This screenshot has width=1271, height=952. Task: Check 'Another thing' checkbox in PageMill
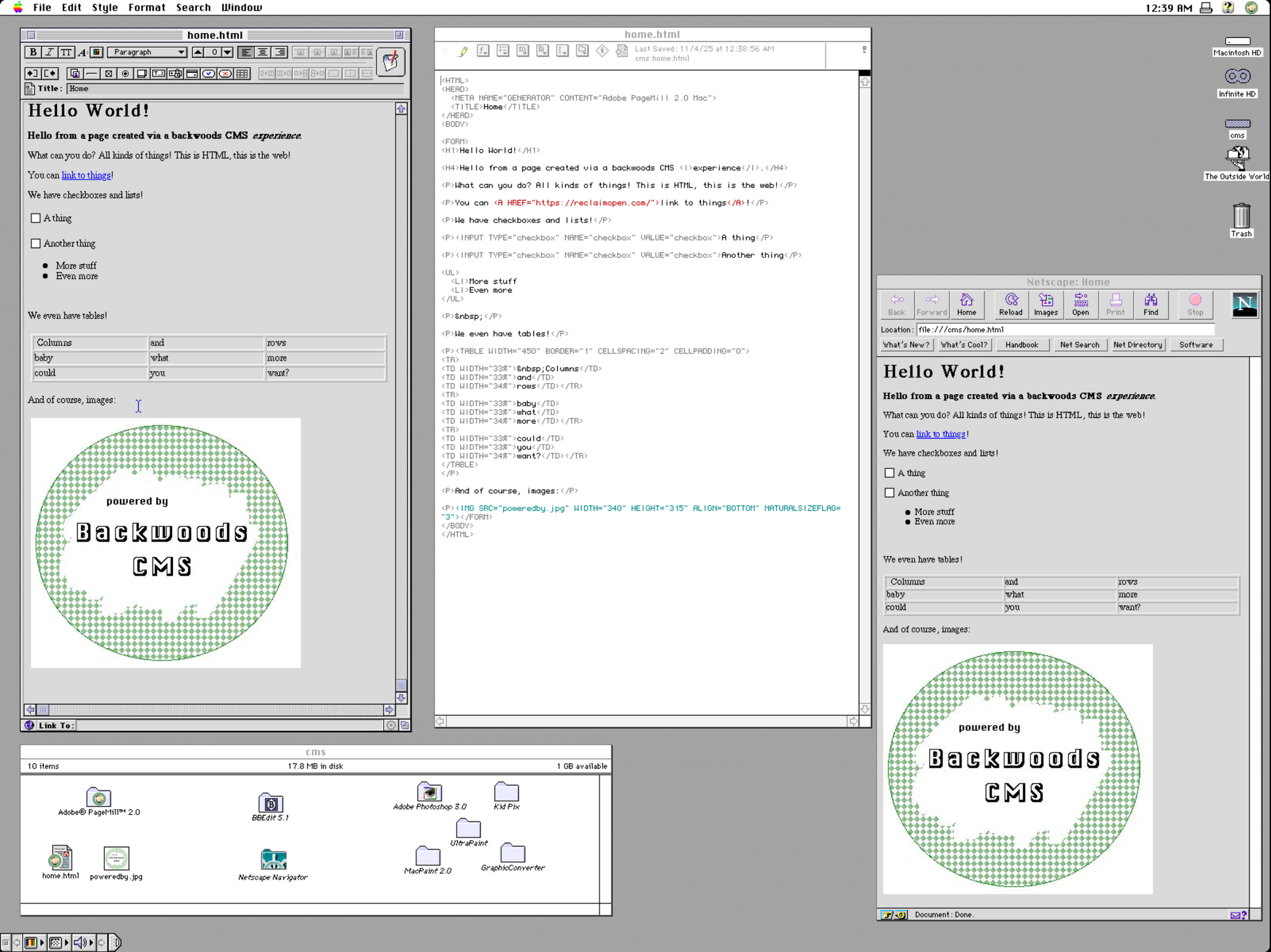coord(36,243)
